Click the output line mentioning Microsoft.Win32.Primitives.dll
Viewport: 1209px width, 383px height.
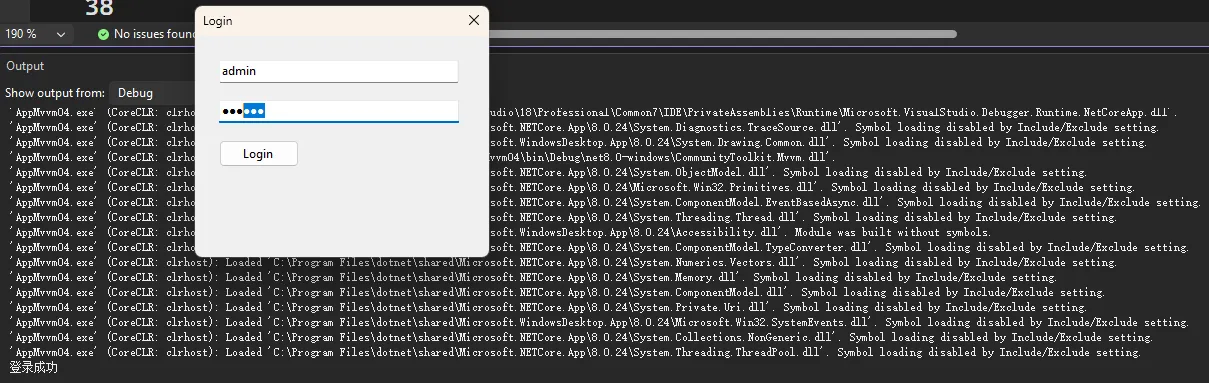[x=571, y=188]
